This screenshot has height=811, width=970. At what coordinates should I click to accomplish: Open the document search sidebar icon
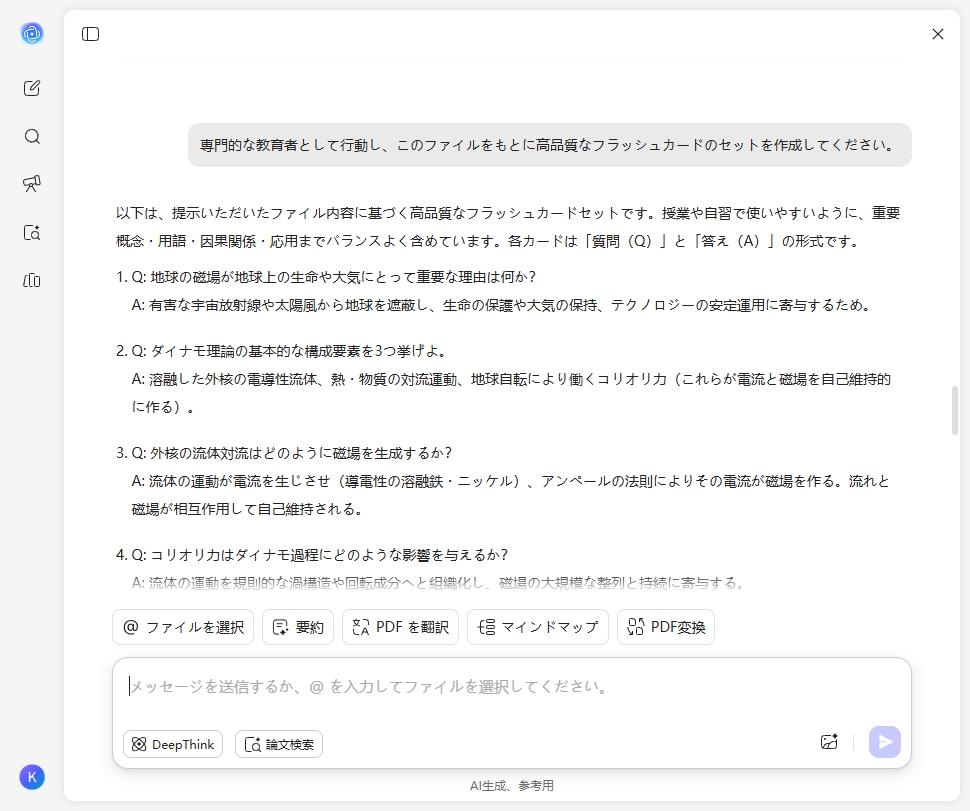point(31,232)
